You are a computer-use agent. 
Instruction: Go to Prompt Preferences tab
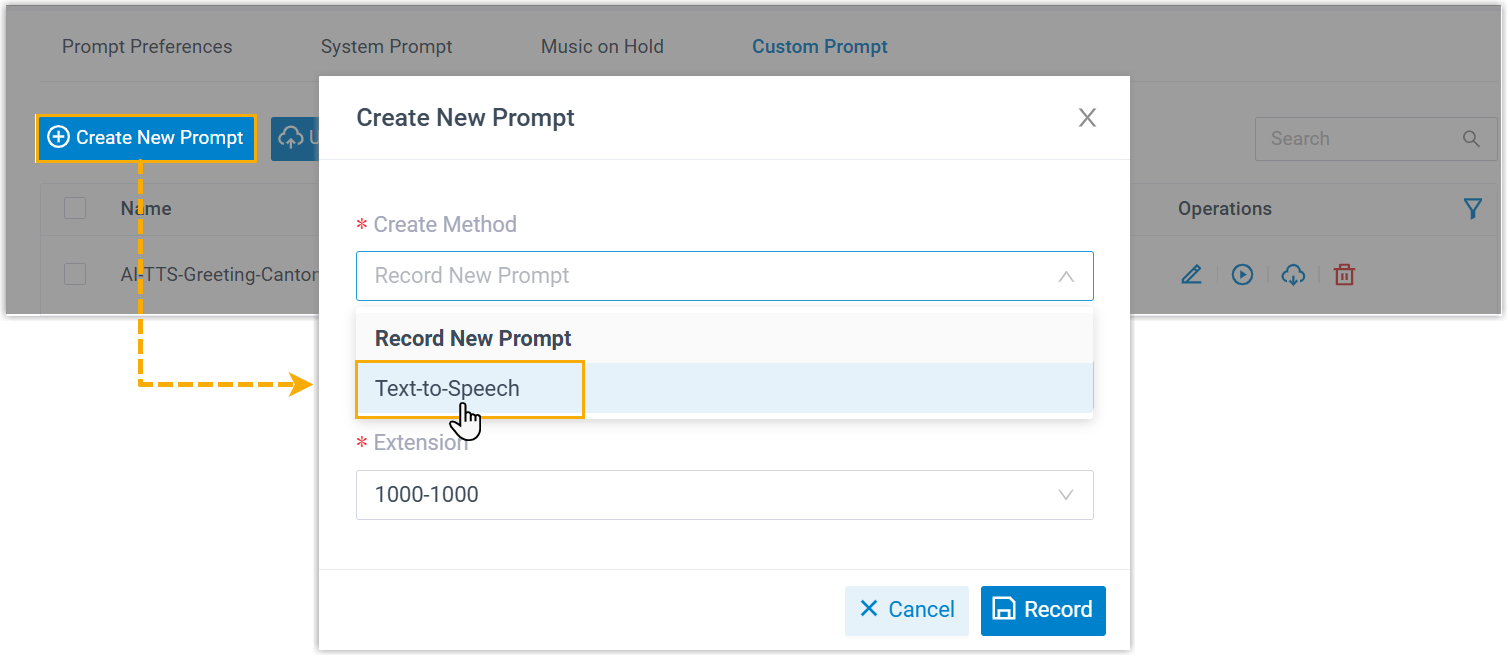click(147, 47)
